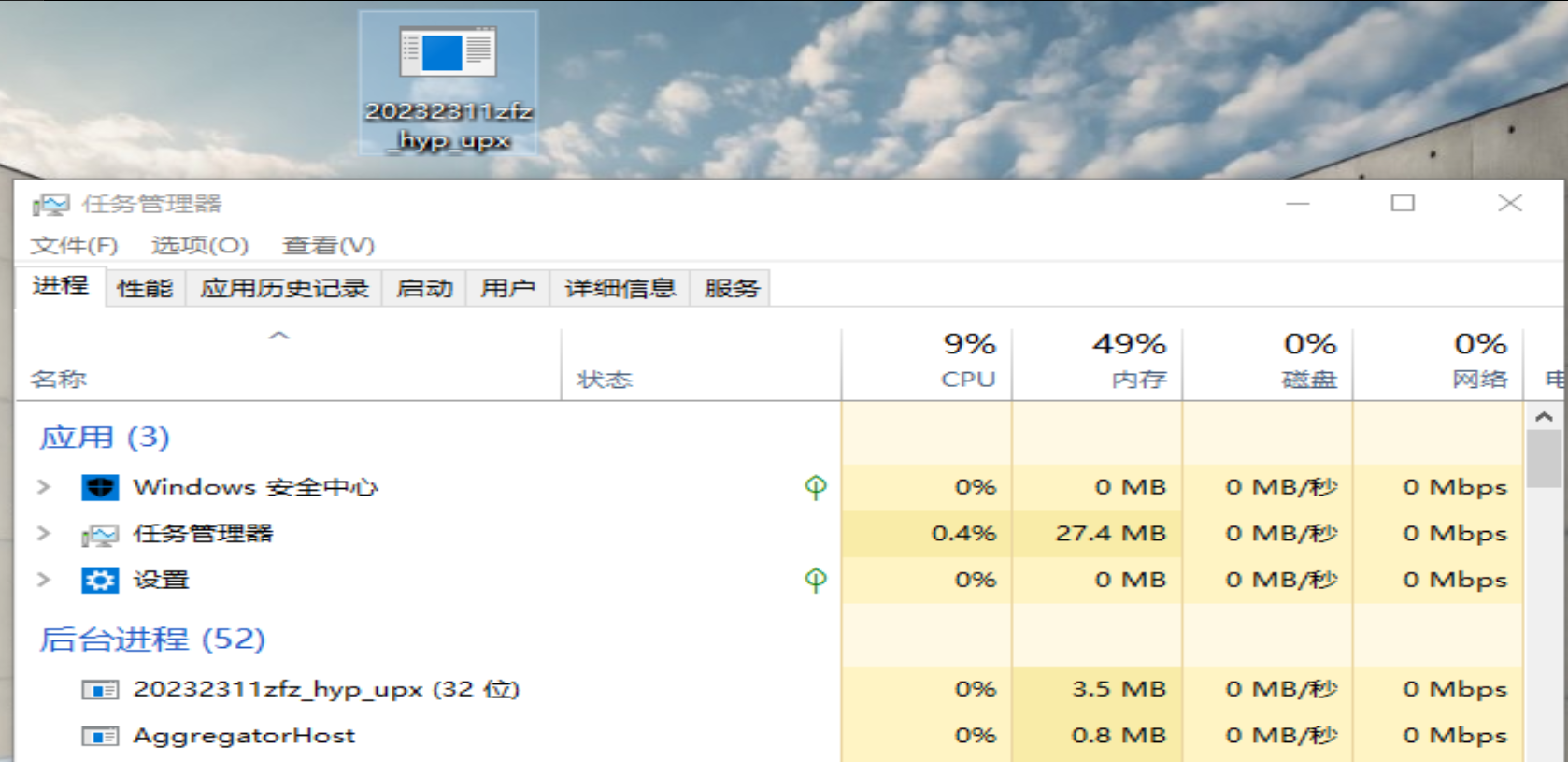The width and height of the screenshot is (1568, 762).
Task: Select the 设置 process row name
Action: pyautogui.click(x=161, y=581)
